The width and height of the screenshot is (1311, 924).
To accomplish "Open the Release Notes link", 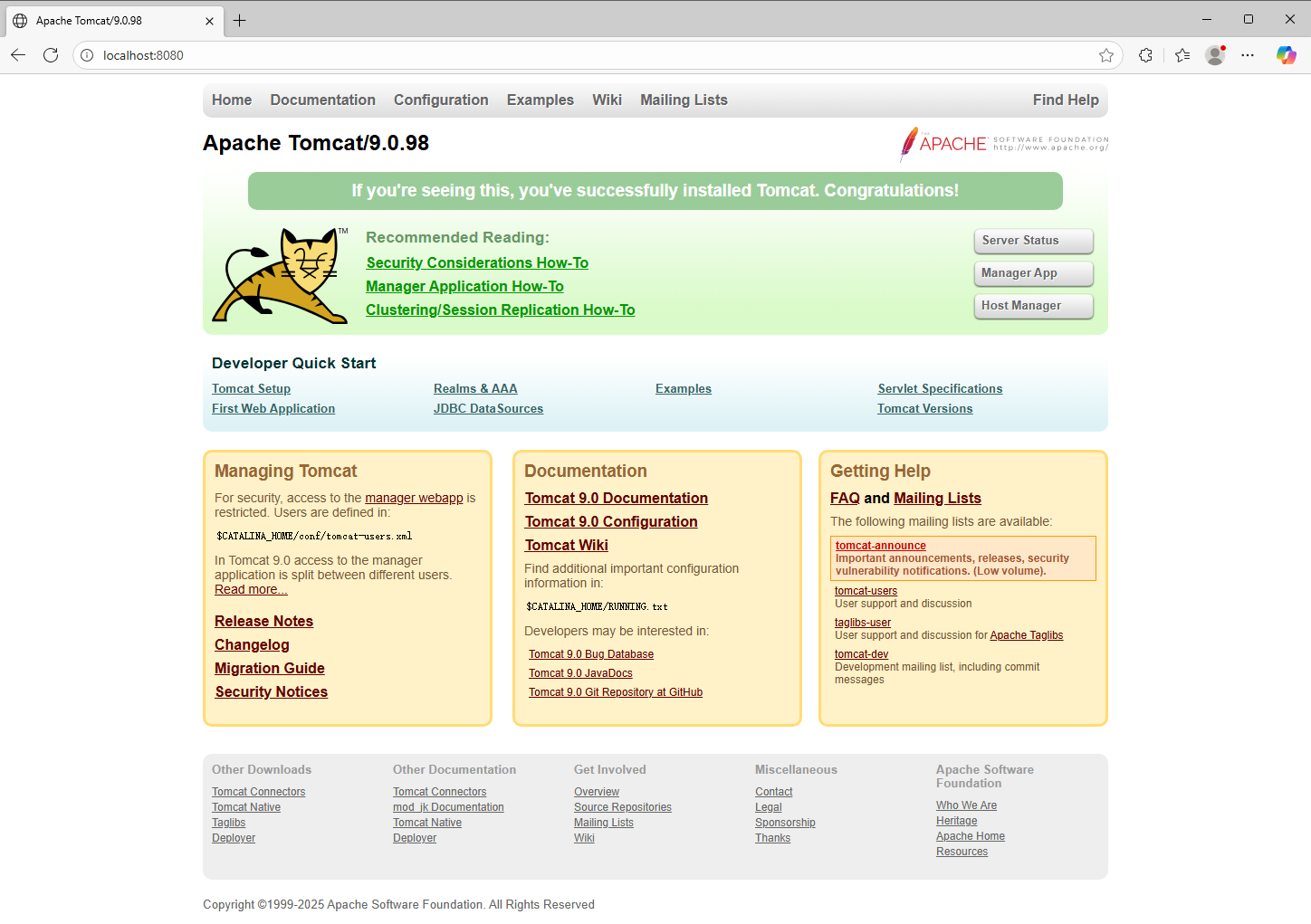I will point(263,621).
